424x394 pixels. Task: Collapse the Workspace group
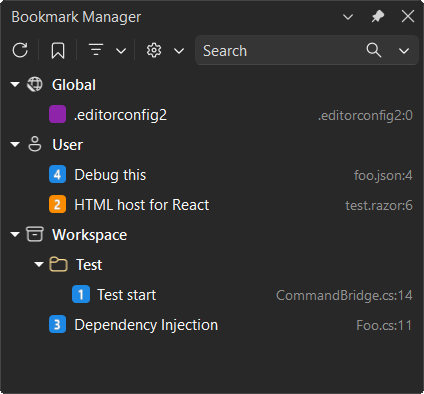pos(15,235)
